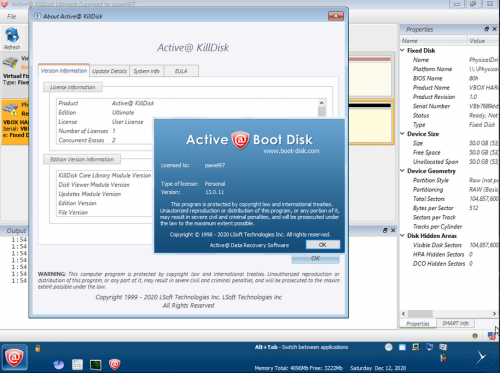Collapse the Disk Hidden Areas property group

click(x=402, y=236)
